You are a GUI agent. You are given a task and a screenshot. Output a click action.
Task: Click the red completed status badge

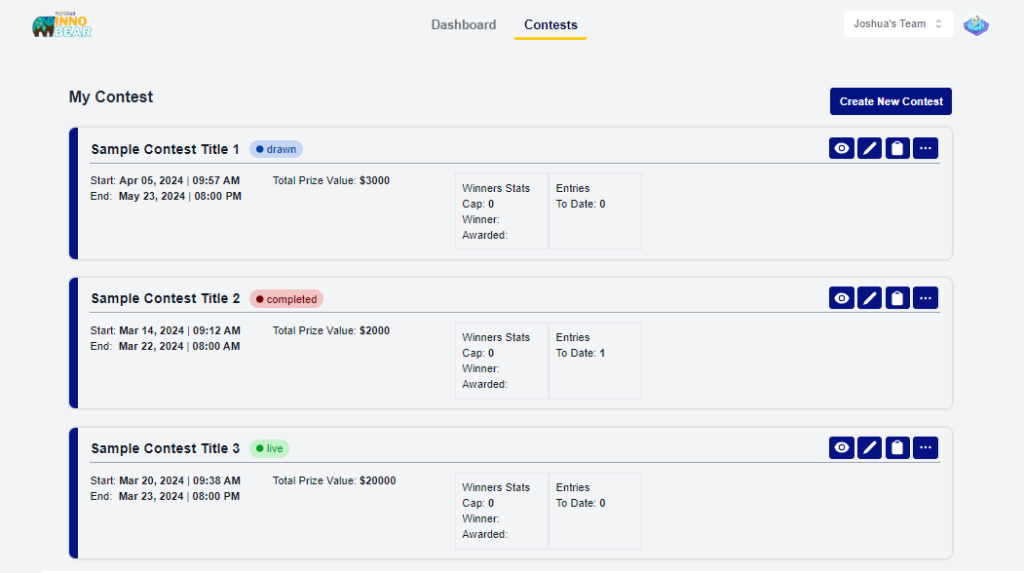[286, 299]
